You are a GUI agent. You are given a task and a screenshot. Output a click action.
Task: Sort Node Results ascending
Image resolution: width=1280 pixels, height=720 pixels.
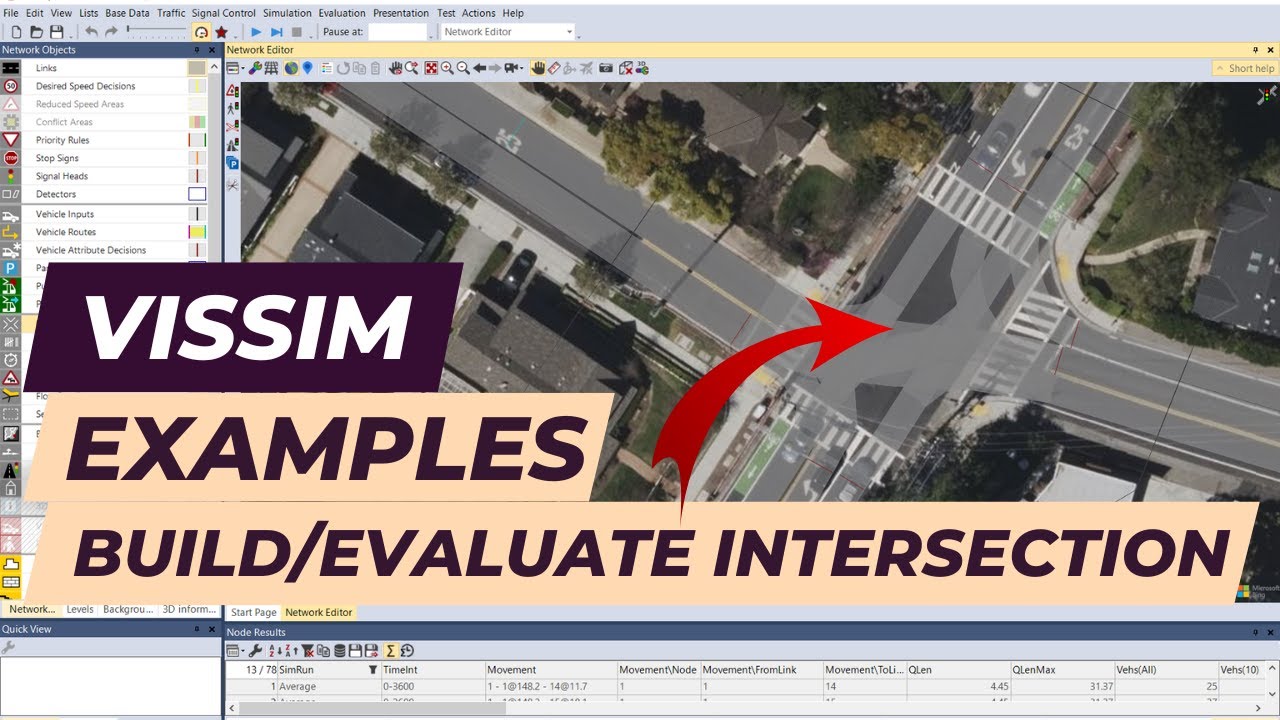point(274,651)
